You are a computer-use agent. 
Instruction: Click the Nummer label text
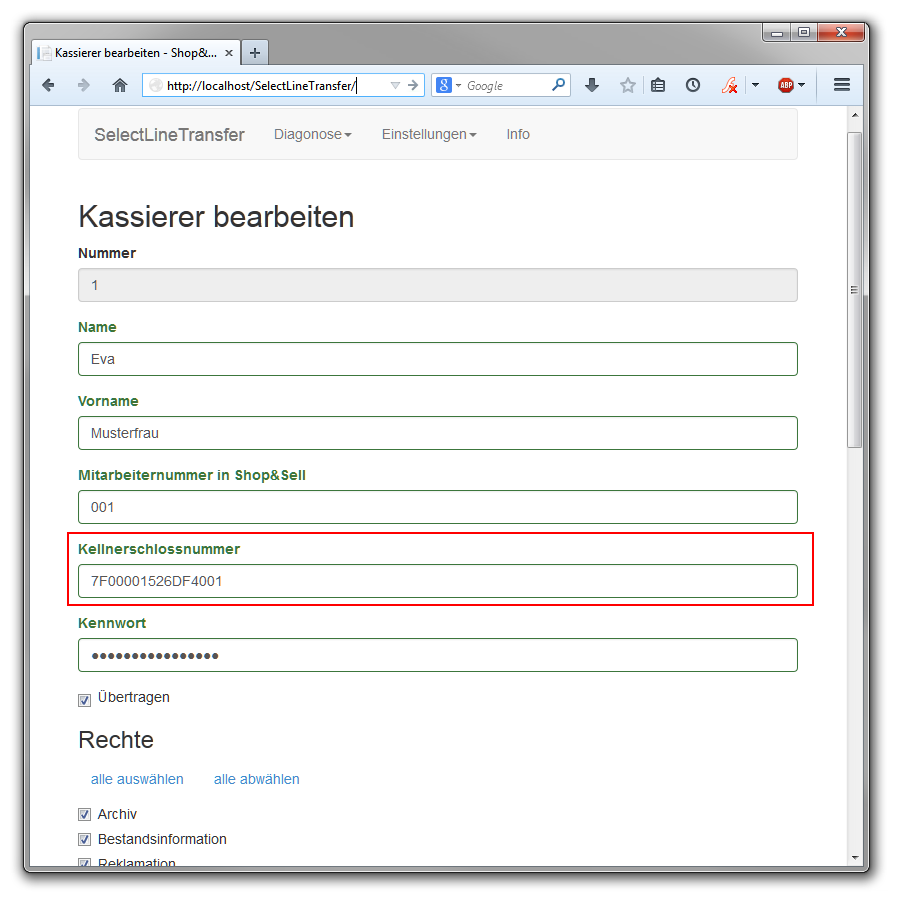coord(107,253)
